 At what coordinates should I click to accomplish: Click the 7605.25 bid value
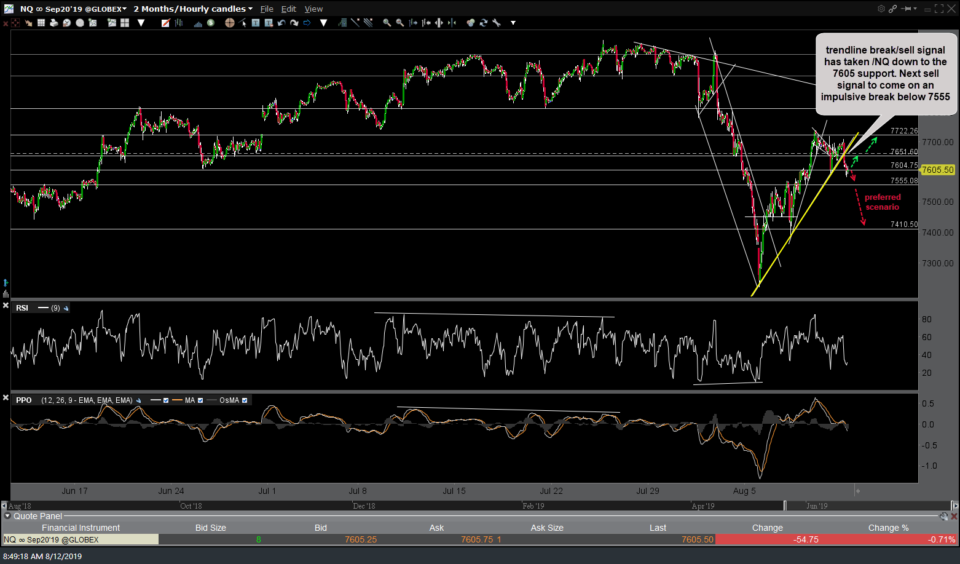[361, 540]
